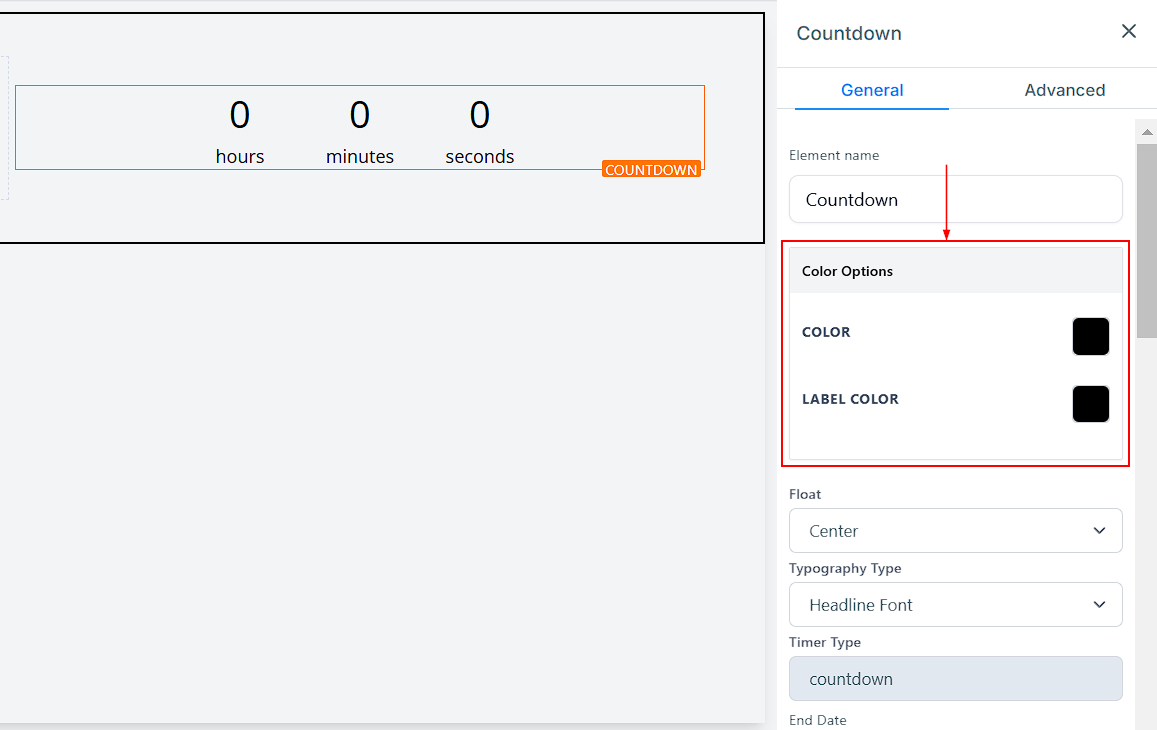Switch to the General tab
Image resolution: width=1157 pixels, height=730 pixels.
coord(871,90)
